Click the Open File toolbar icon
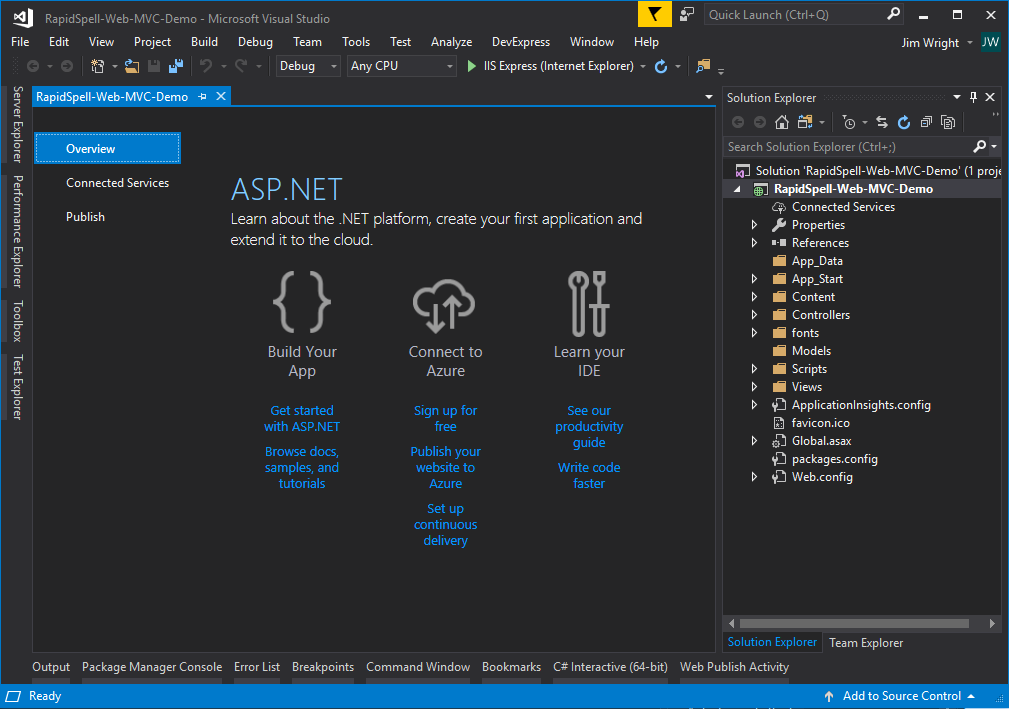 pos(132,66)
